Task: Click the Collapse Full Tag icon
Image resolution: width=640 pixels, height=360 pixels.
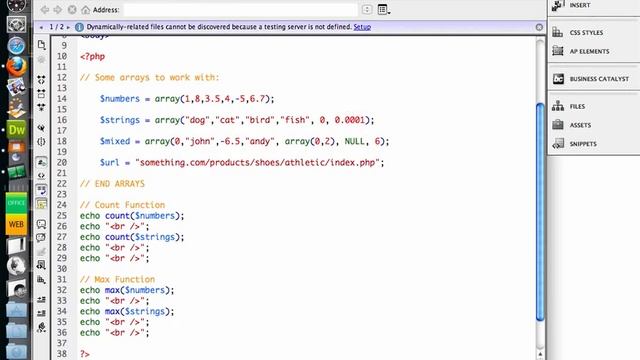Action: [x=41, y=79]
